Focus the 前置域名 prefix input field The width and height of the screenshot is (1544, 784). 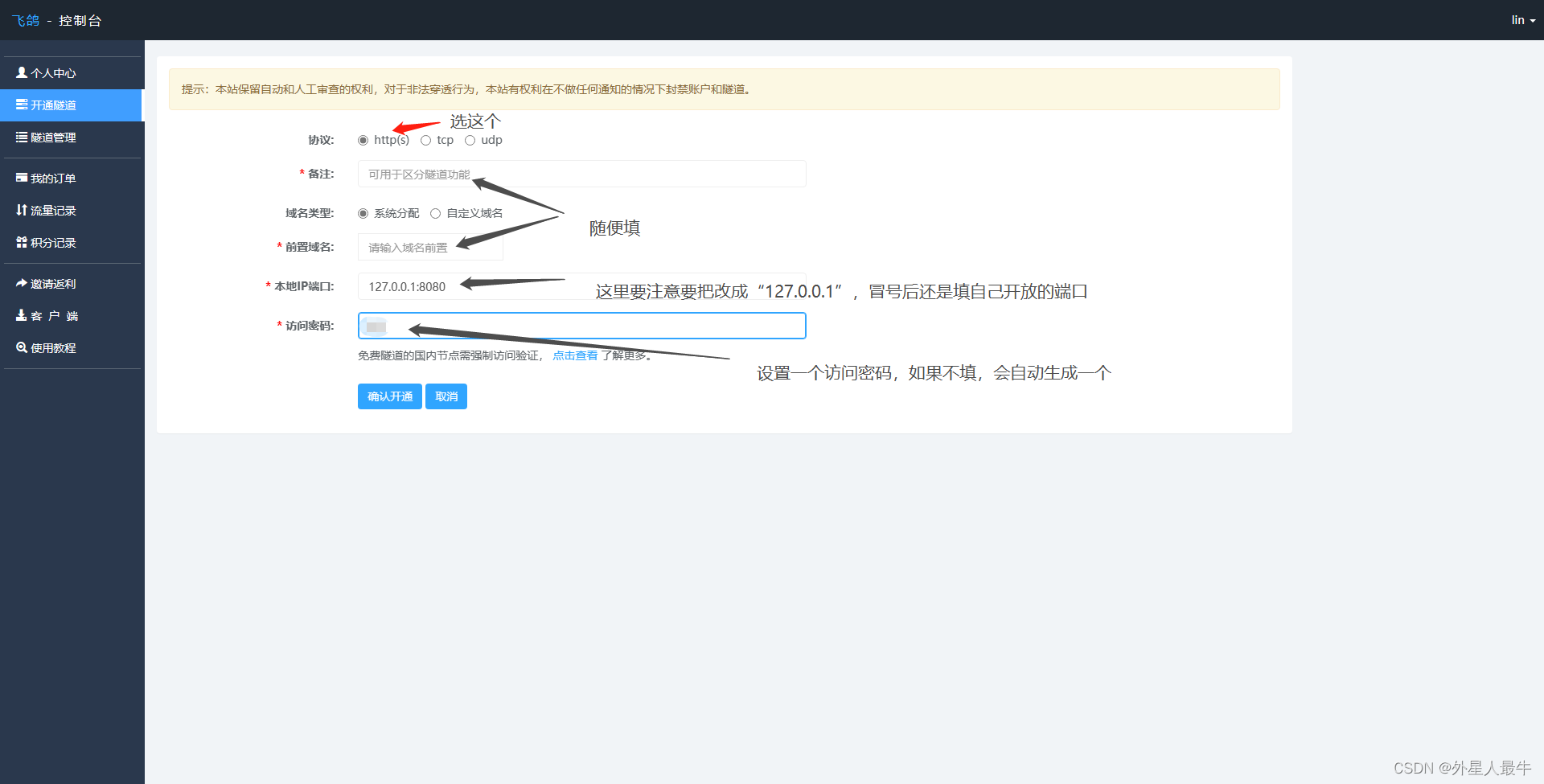[x=430, y=247]
